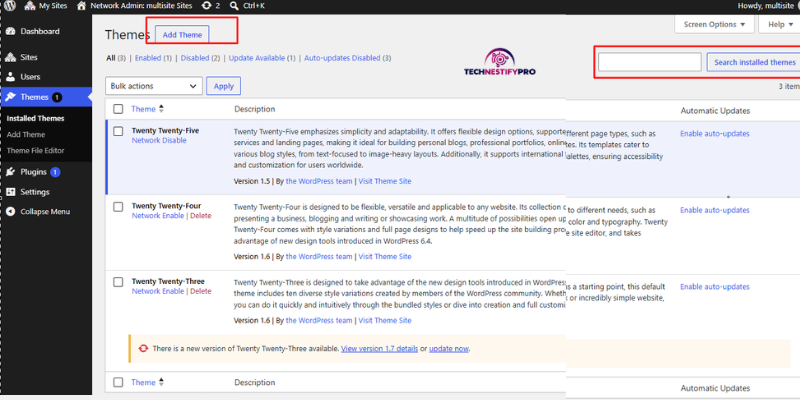This screenshot has width=800, height=400.
Task: Open the Plugins plug icon in sidebar
Action: tap(10, 172)
